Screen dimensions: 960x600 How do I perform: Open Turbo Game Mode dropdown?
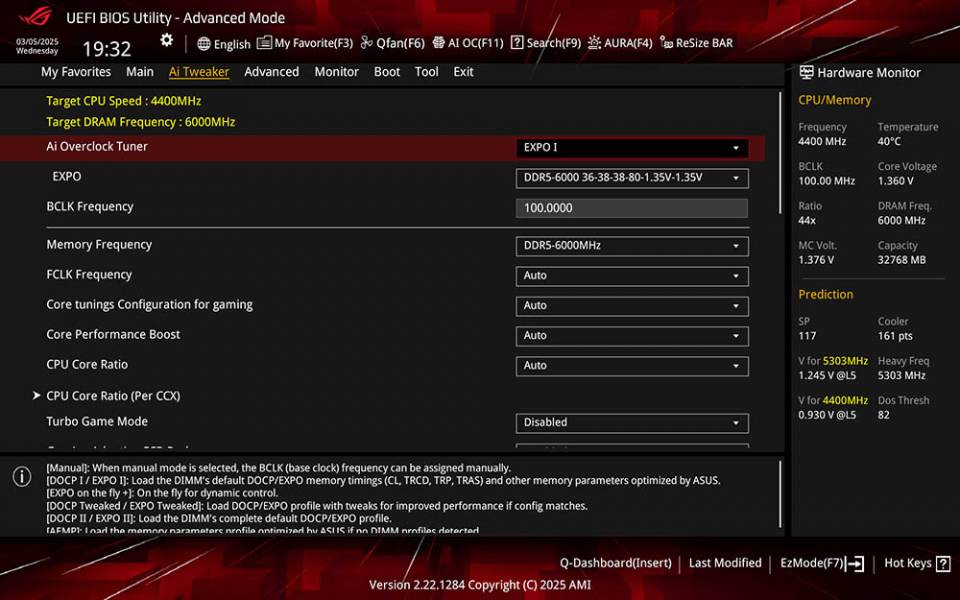[632, 422]
